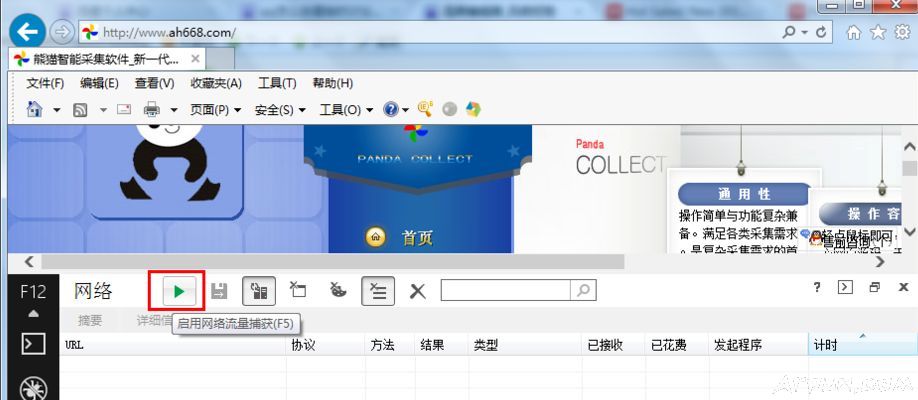This screenshot has width=918, height=400.
Task: Click the X clear session icon in network toolbar
Action: pyautogui.click(x=417, y=291)
